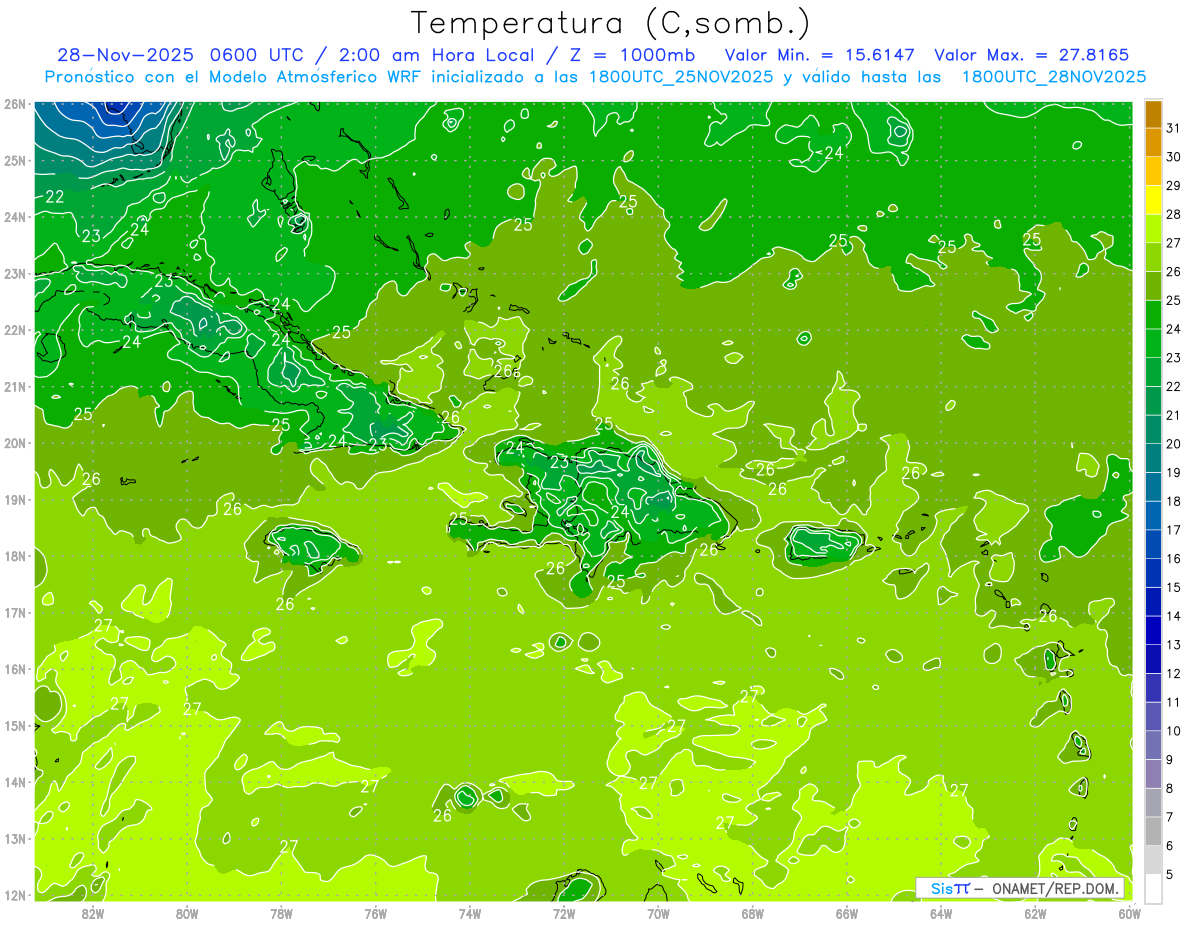Click the 'Z = 1000mb' level text
Viewport: 1200px width, 927px height.
(x=632, y=55)
